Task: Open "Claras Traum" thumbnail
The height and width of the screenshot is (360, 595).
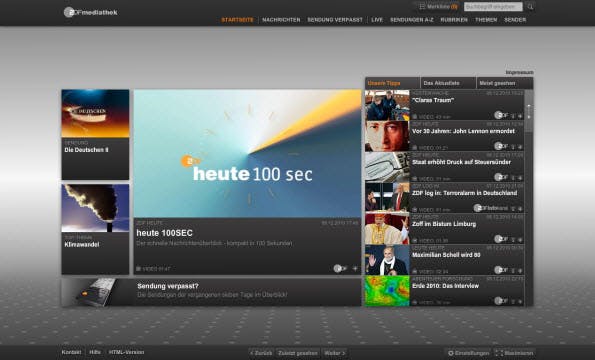Action: point(387,105)
